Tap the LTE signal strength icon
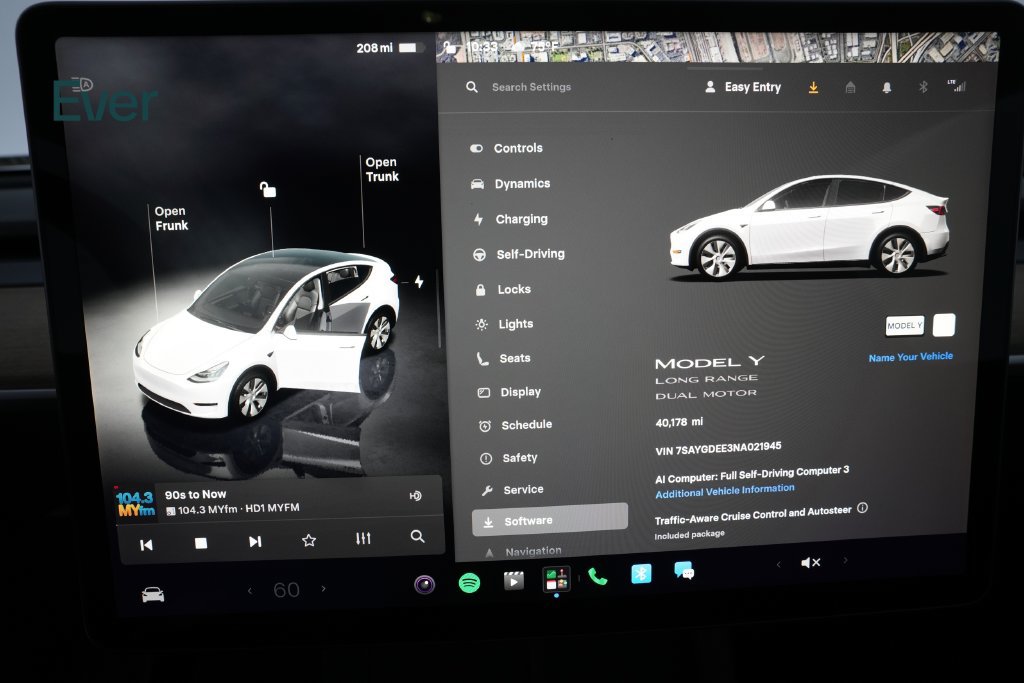Screen dimensions: 1024x683 click(957, 86)
